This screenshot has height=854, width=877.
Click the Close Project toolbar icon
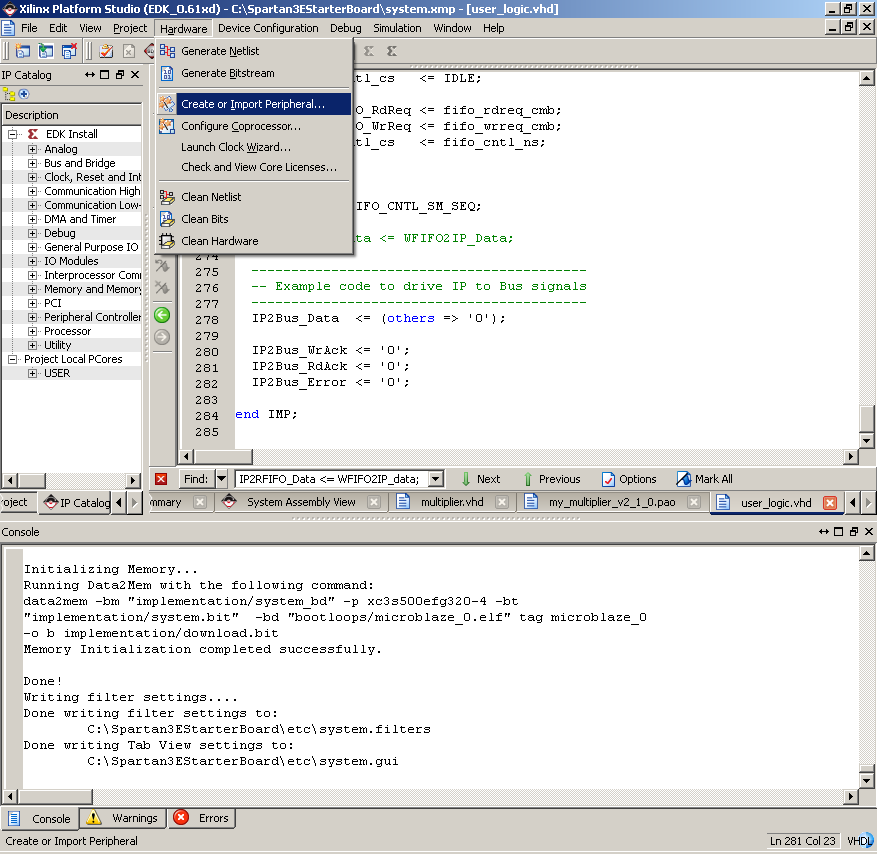click(x=69, y=51)
